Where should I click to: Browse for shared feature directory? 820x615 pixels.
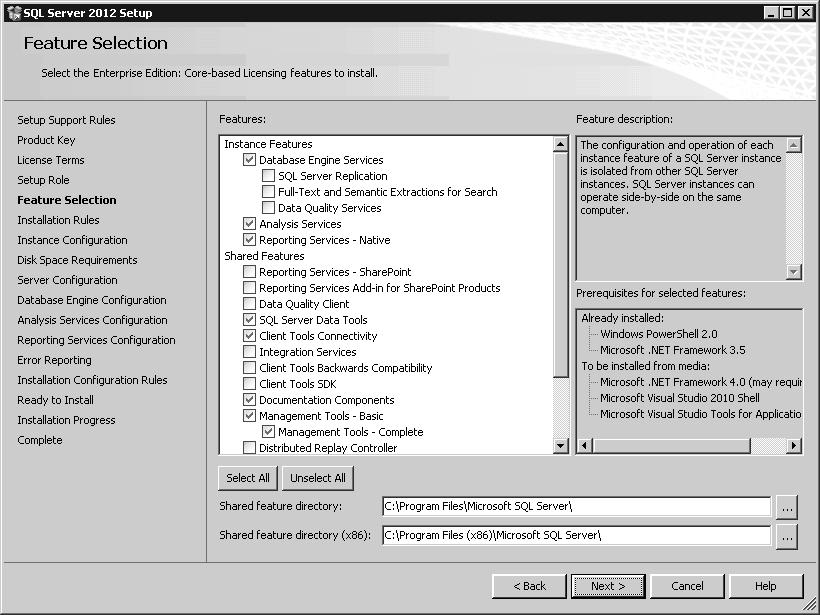(787, 507)
